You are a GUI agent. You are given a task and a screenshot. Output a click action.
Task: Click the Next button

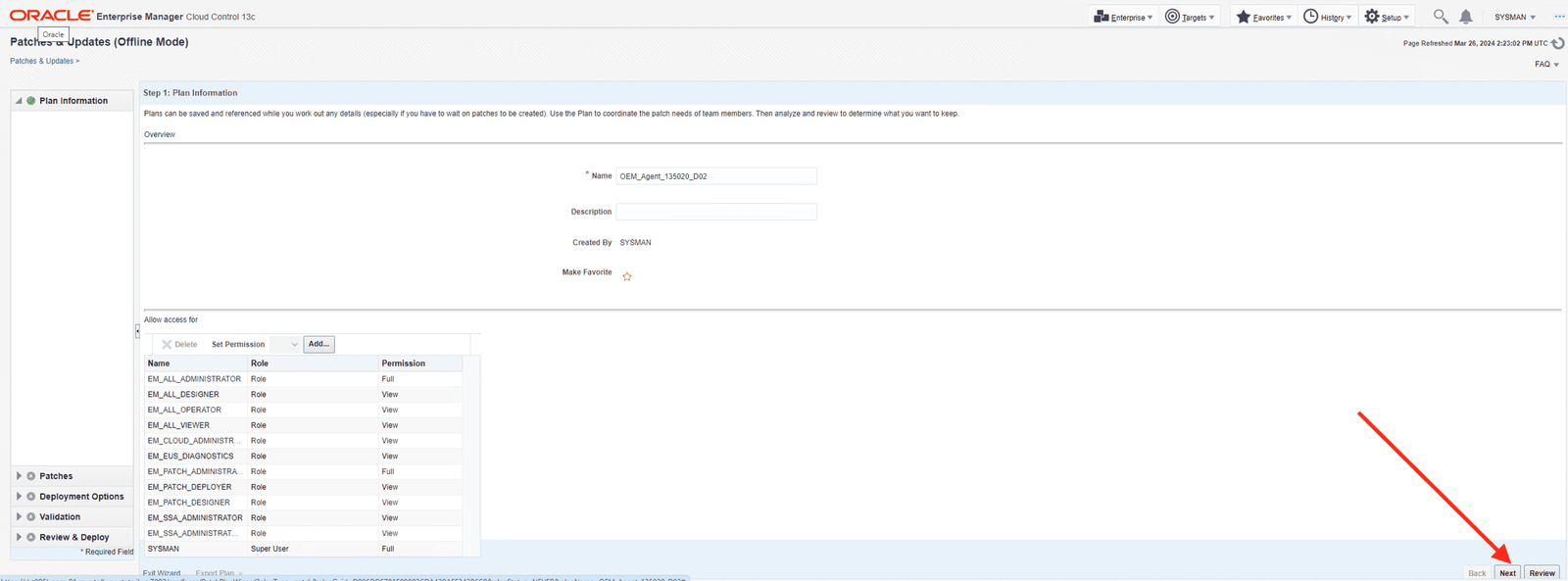coord(1507,573)
